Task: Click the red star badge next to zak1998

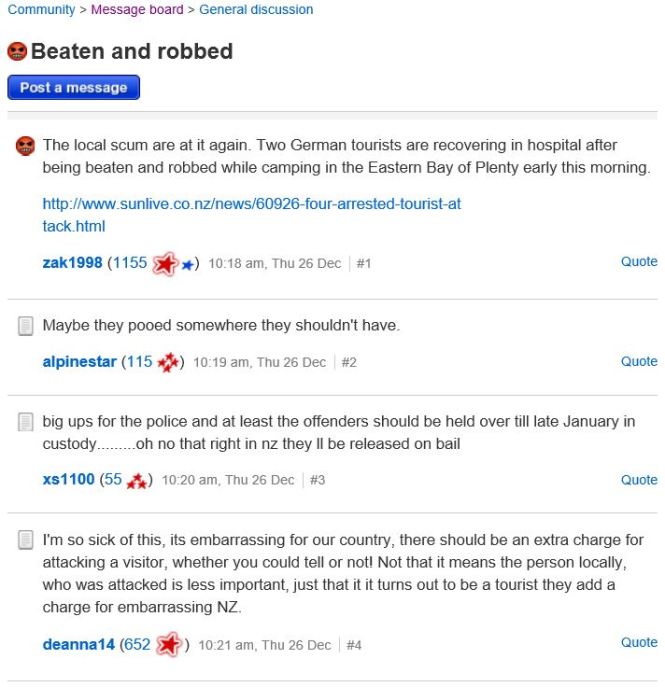Action: pos(165,264)
